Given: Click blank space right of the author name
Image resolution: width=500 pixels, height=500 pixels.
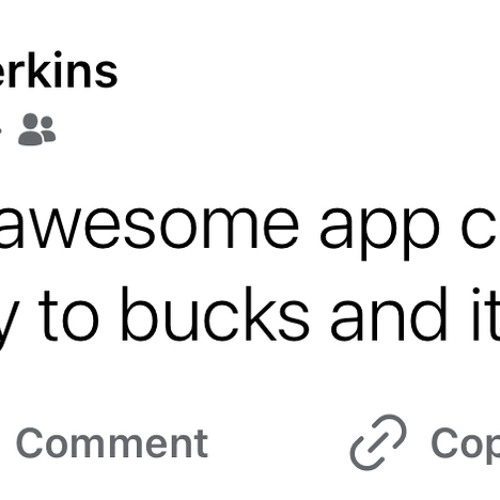Looking at the screenshot, I should click(300, 70).
